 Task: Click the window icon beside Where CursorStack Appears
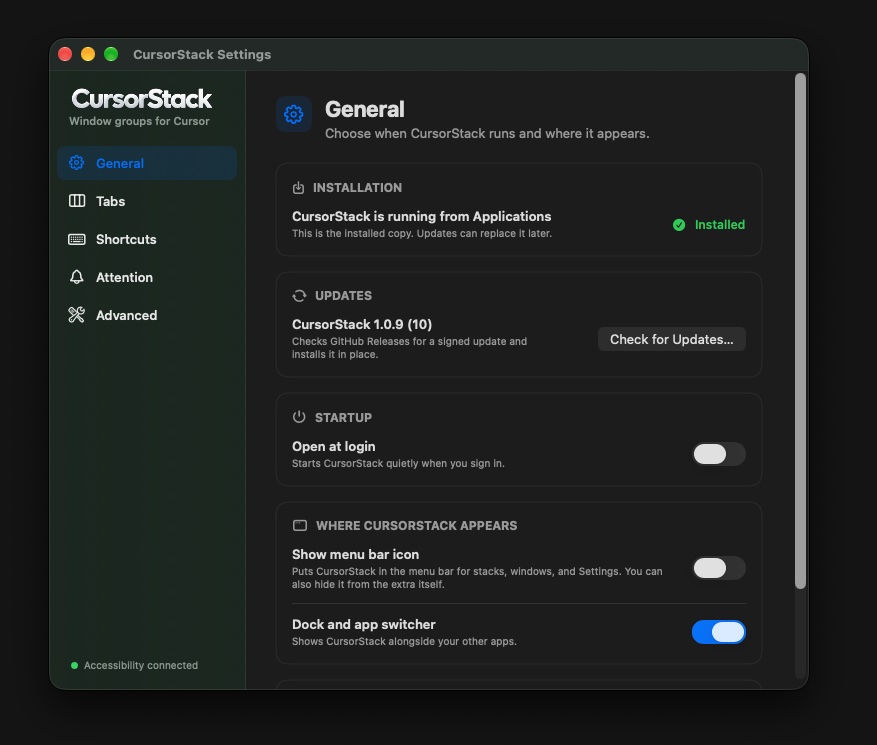(300, 525)
